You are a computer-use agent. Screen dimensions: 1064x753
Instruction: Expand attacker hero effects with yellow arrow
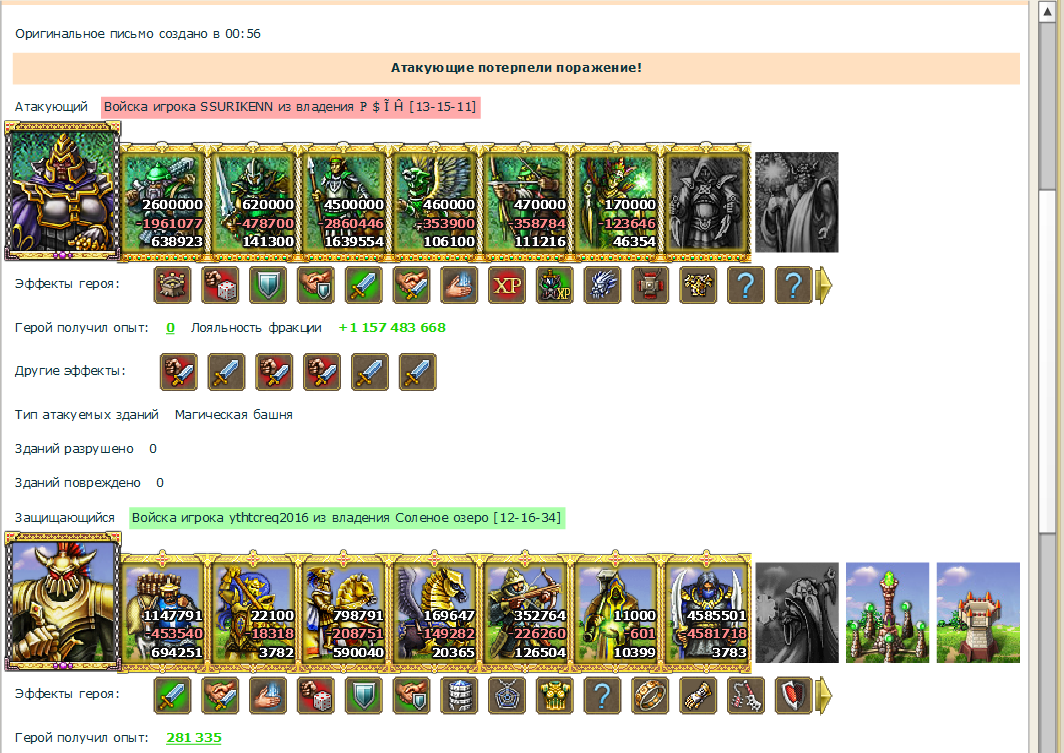(x=823, y=285)
